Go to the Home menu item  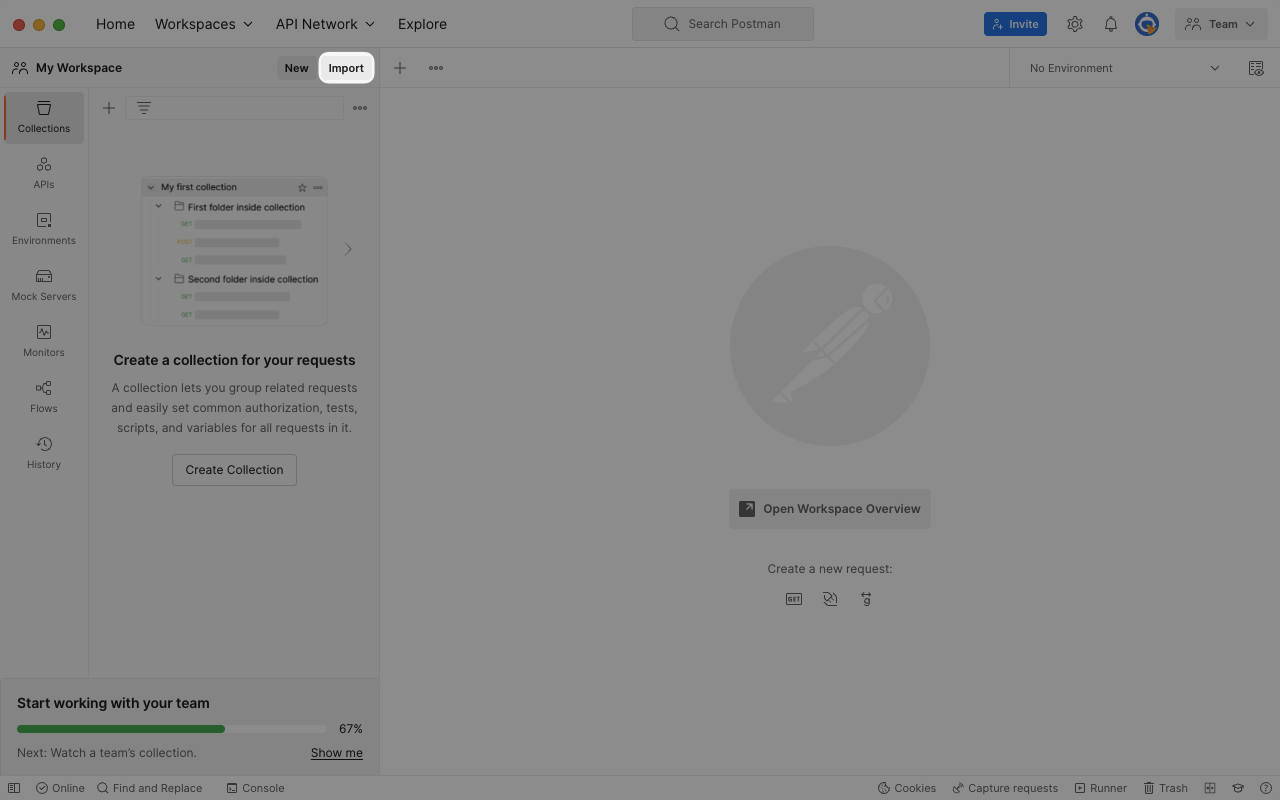click(115, 24)
